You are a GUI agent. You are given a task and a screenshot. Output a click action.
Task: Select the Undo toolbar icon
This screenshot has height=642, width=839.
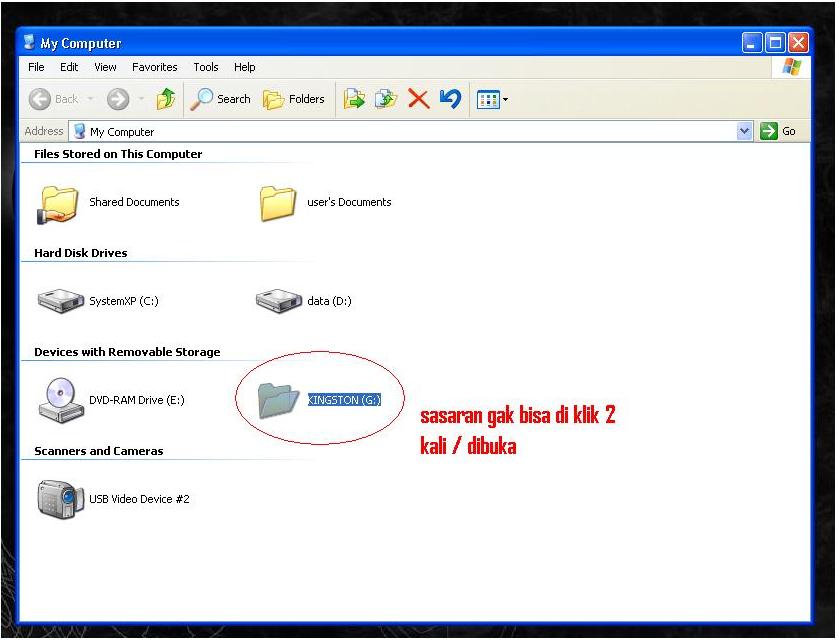point(448,98)
